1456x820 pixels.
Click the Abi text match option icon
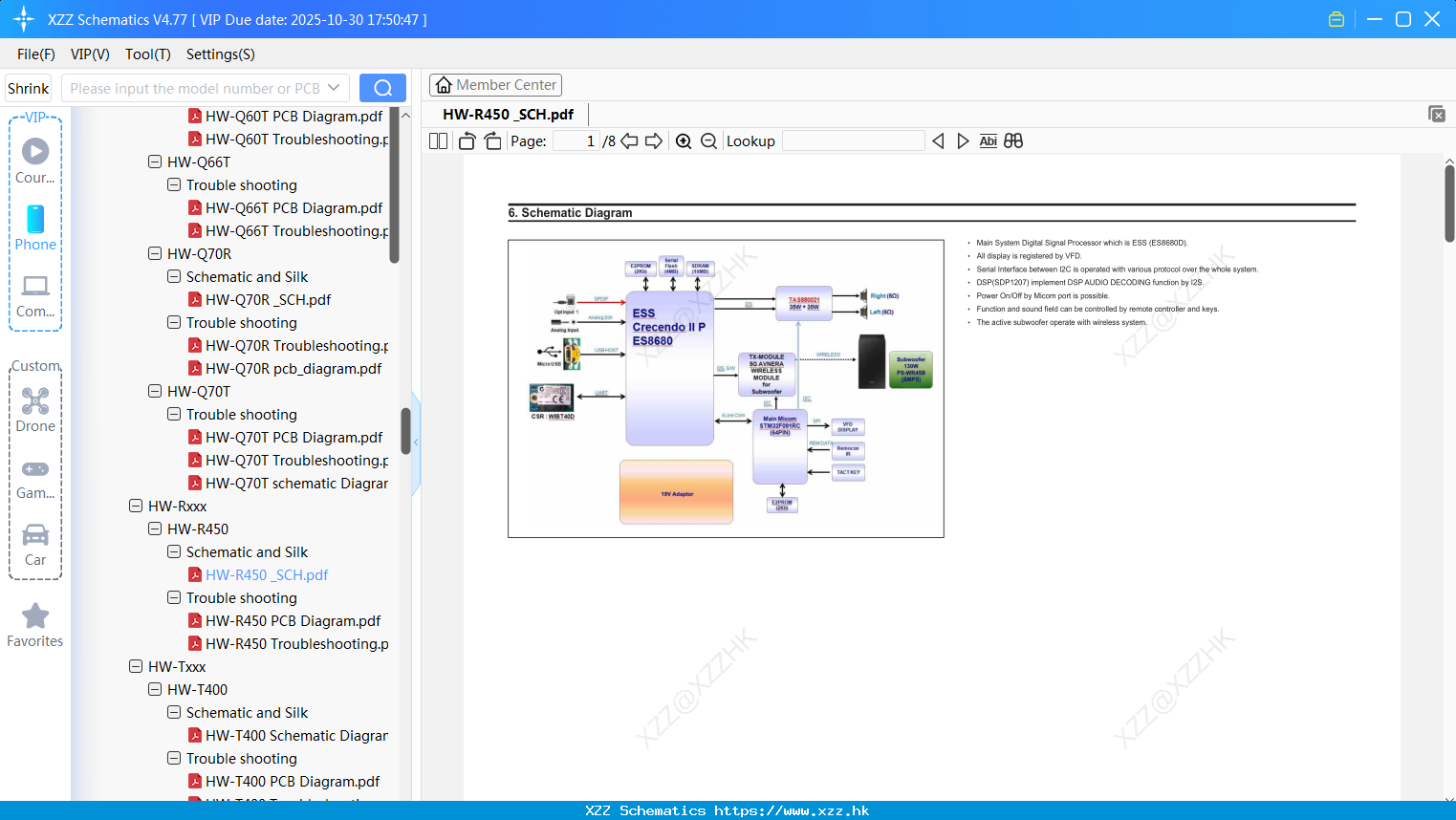[988, 141]
